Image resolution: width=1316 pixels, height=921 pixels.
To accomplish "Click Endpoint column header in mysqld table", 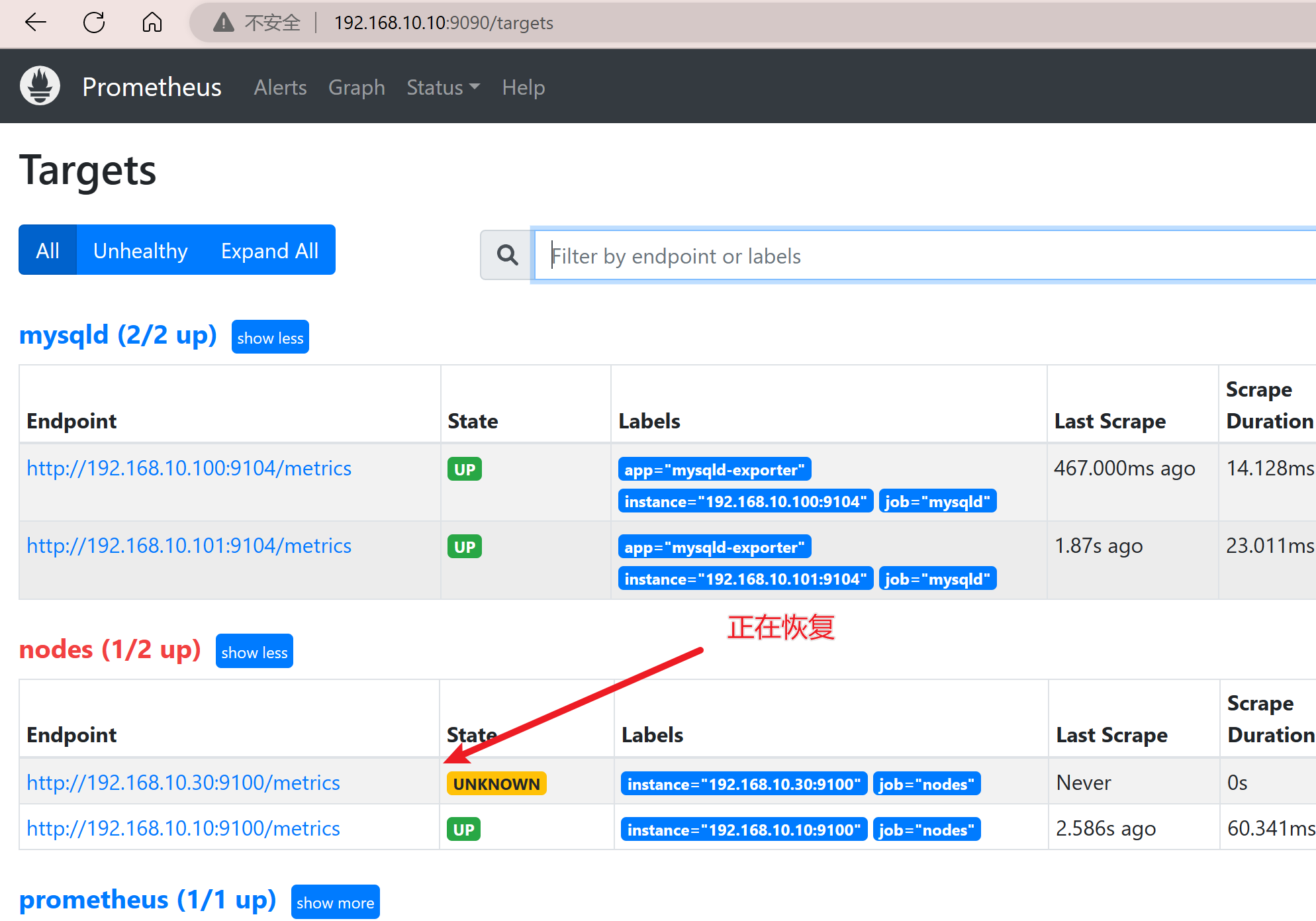I will click(71, 421).
